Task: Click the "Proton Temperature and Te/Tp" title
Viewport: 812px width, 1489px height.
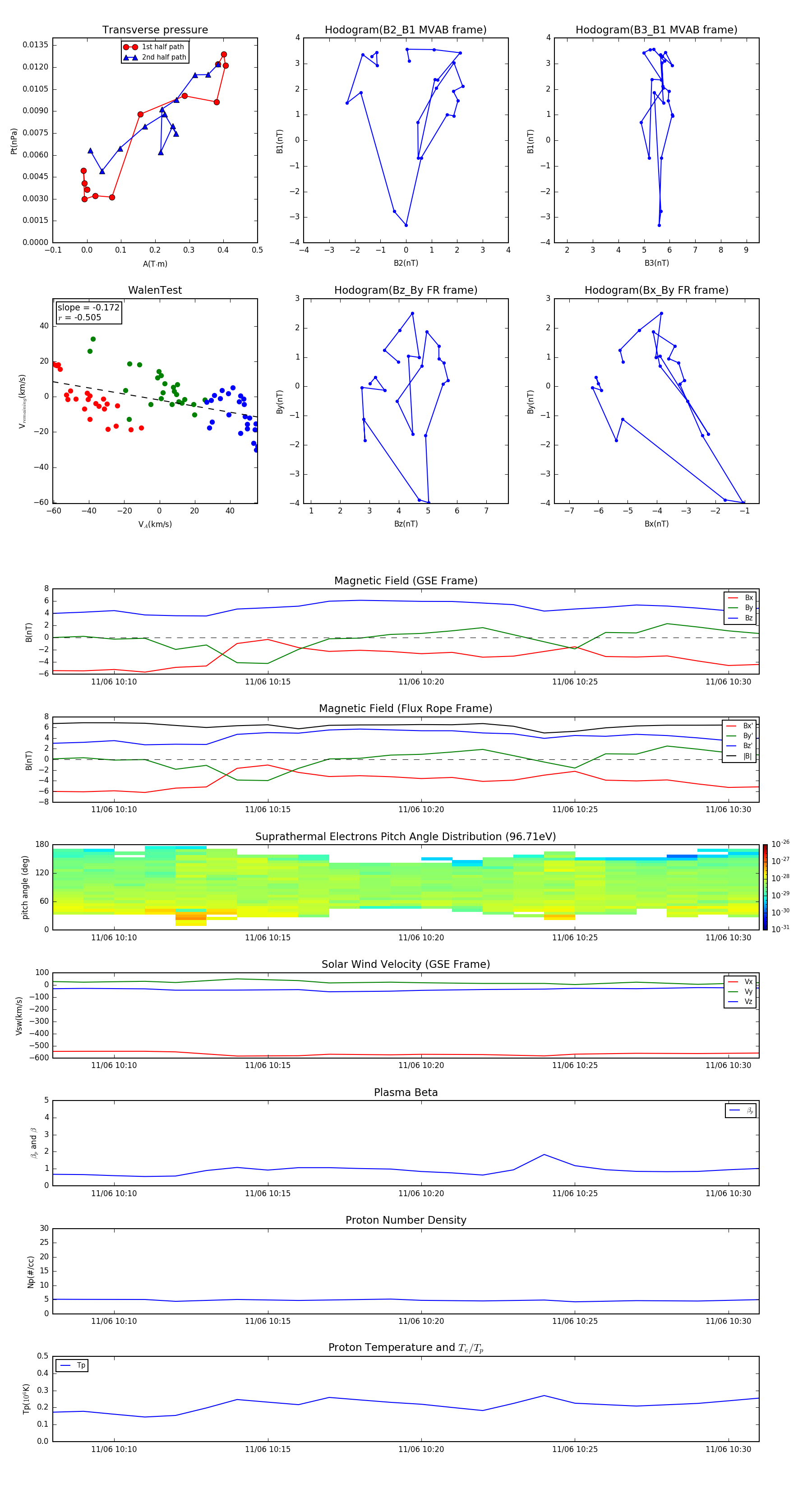Action: click(406, 1348)
